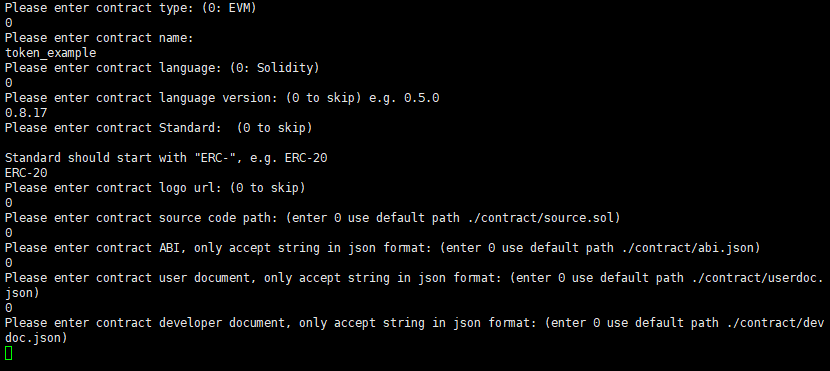The width and height of the screenshot is (830, 371).
Task: Click the 'token_example' contract name text
Action: coord(51,53)
